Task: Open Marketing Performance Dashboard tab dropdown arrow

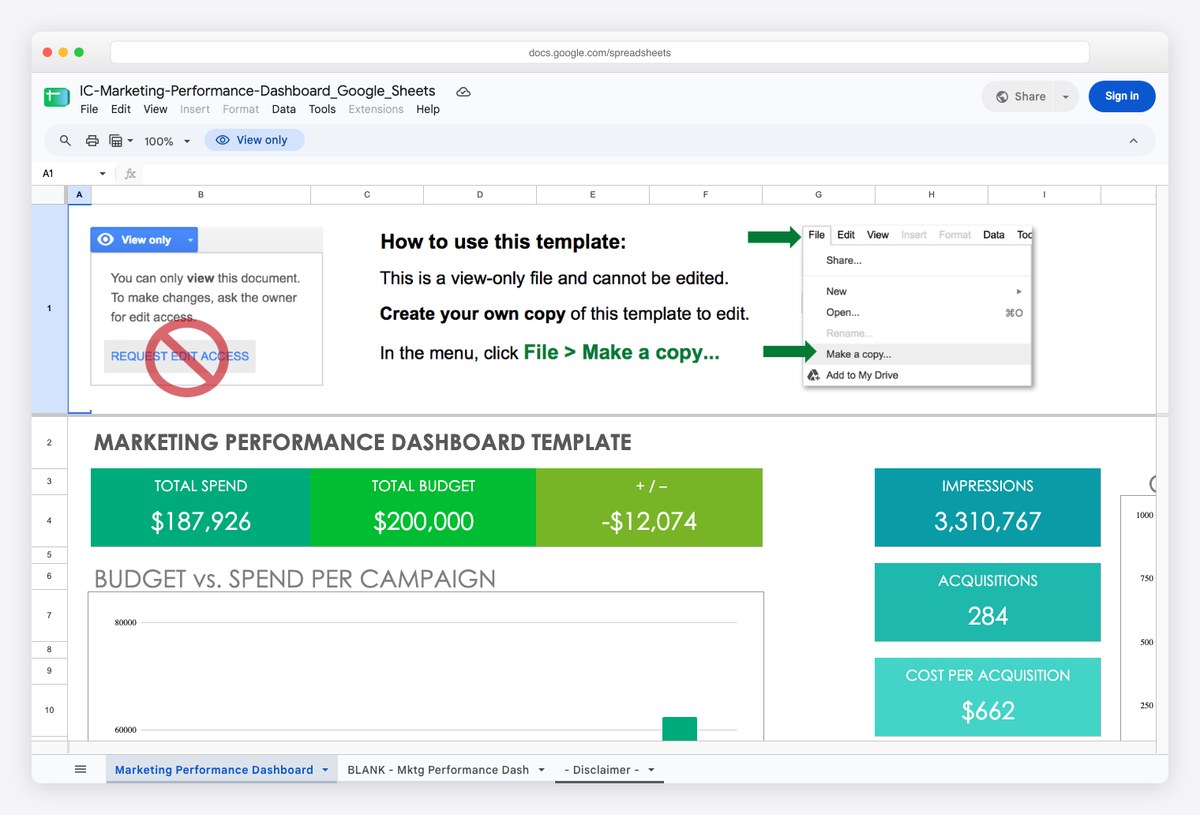Action: [325, 770]
